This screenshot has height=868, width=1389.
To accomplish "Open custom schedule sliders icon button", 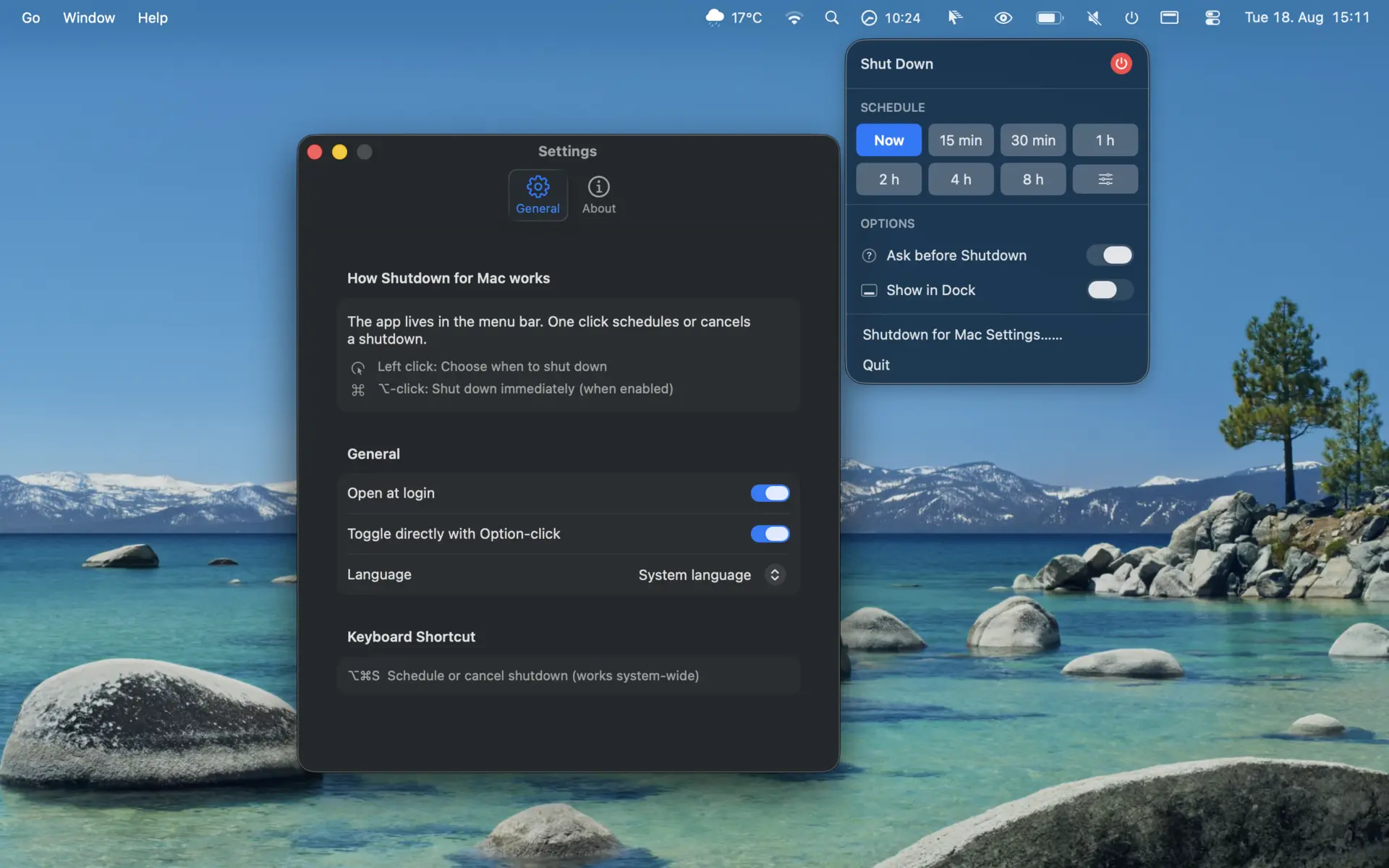I will point(1105,179).
